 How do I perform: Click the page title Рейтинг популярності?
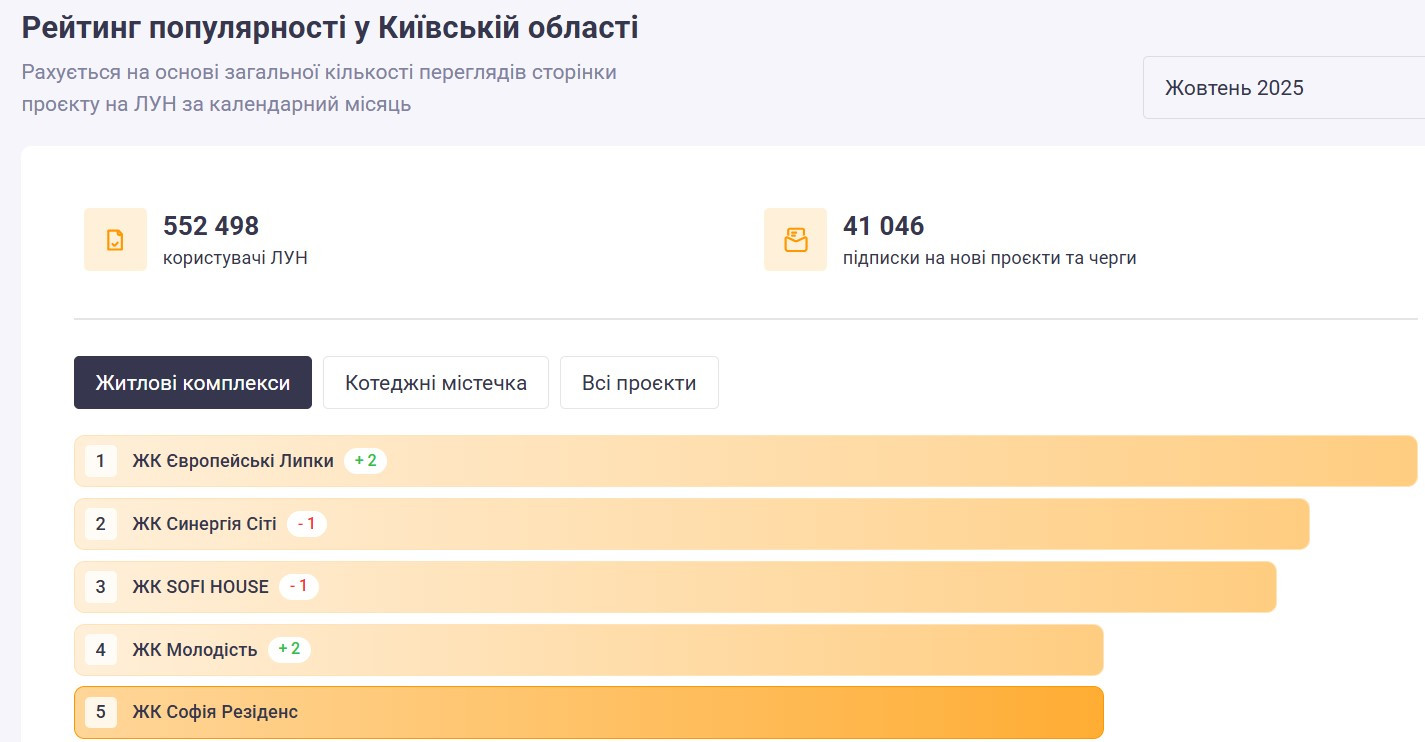pos(330,26)
